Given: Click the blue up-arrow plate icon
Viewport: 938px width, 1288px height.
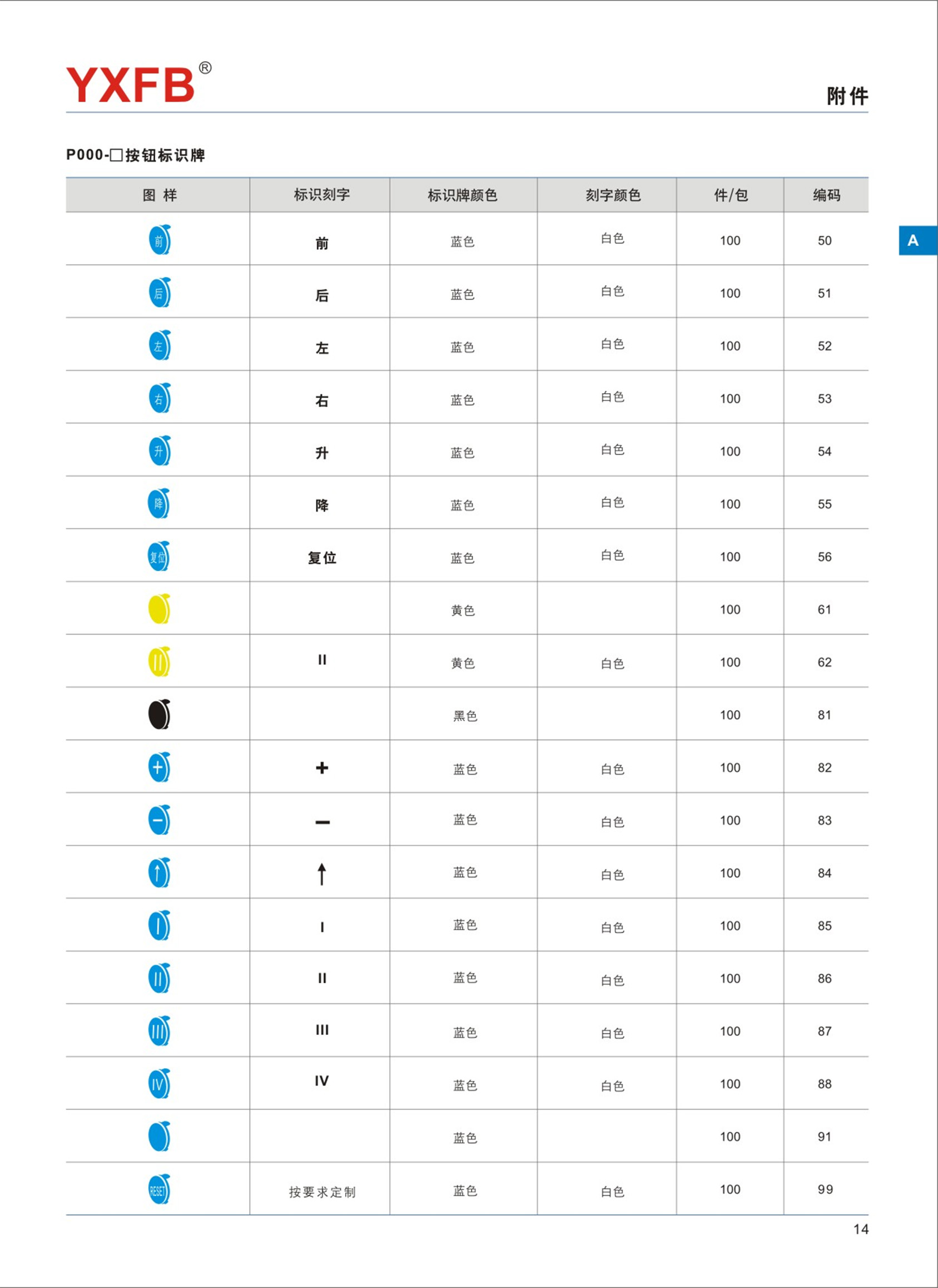Looking at the screenshot, I should 159,873.
